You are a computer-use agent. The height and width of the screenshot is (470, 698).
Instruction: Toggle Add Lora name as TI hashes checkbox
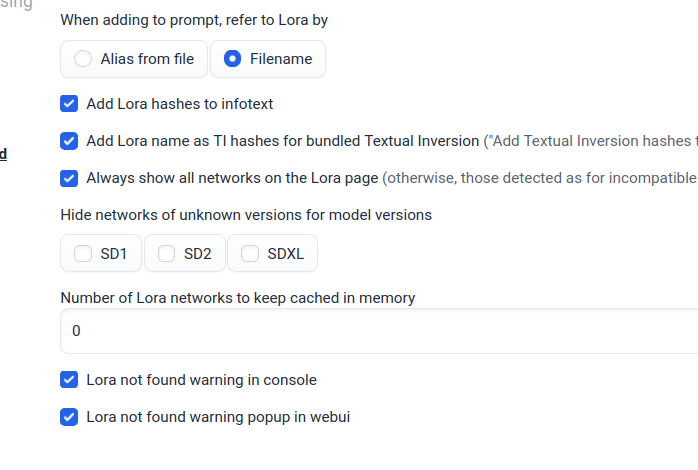tap(69, 141)
